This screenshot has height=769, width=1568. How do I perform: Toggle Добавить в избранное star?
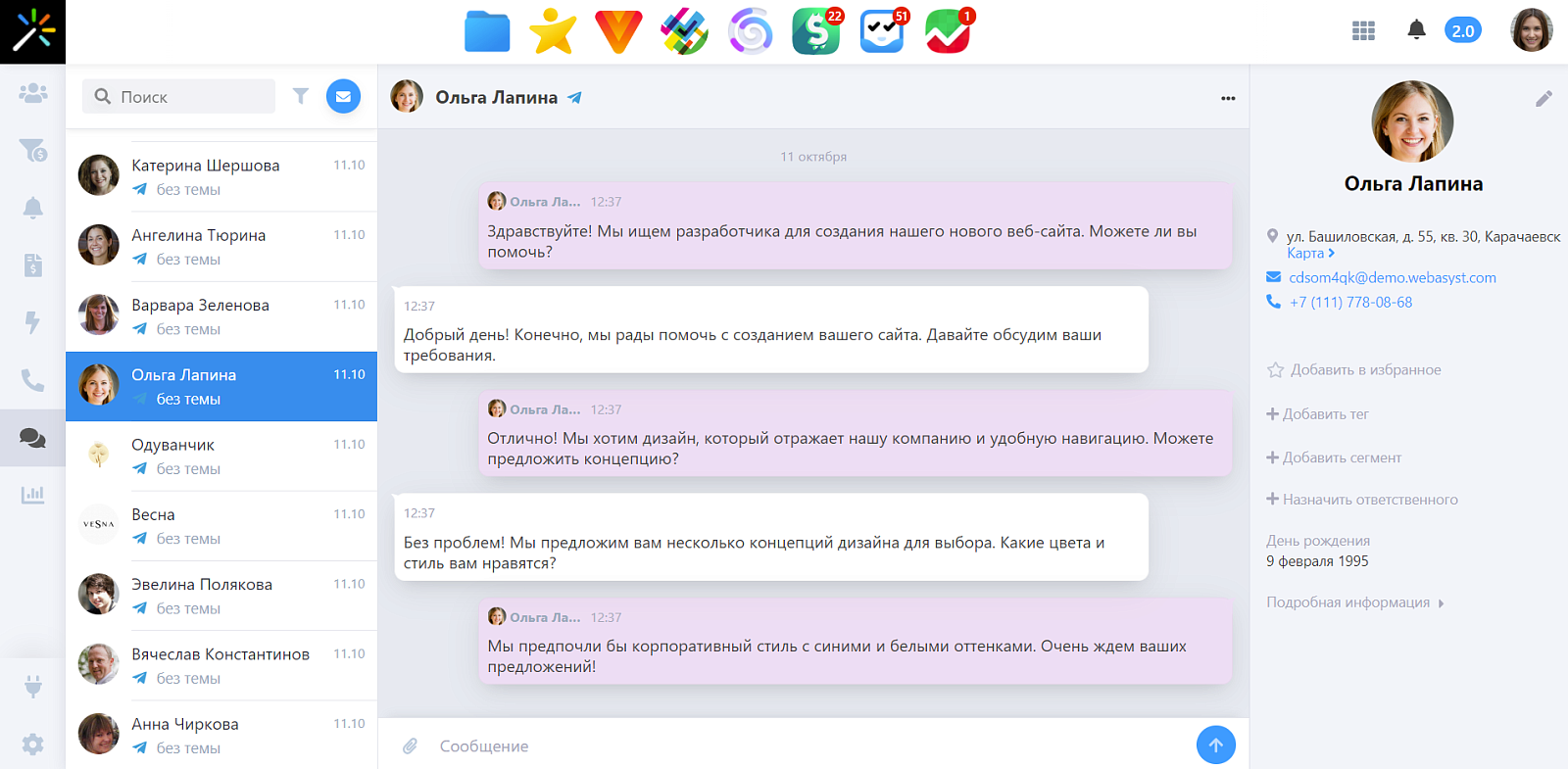point(1353,369)
